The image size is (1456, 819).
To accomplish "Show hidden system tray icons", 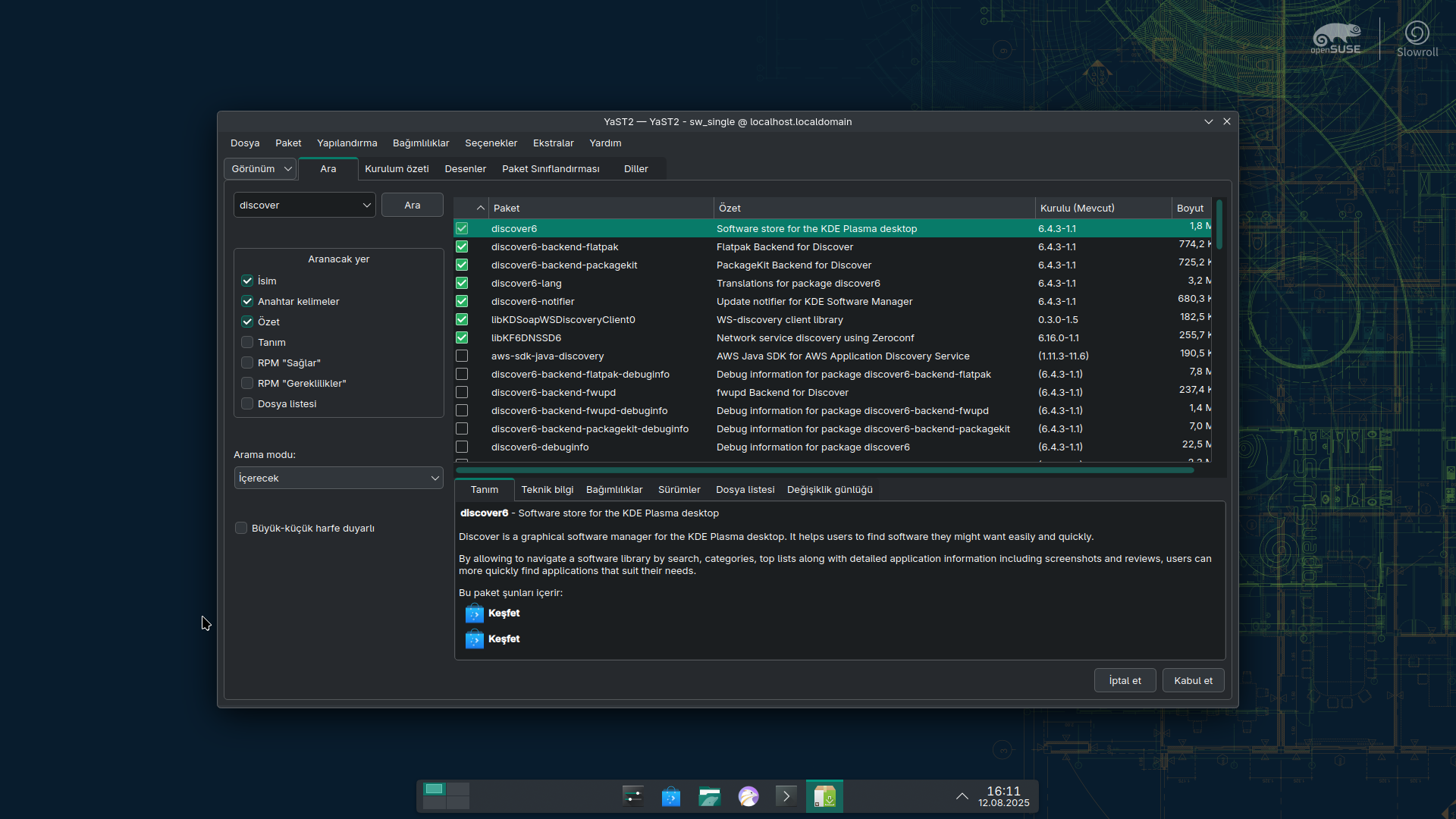I will coord(962,796).
